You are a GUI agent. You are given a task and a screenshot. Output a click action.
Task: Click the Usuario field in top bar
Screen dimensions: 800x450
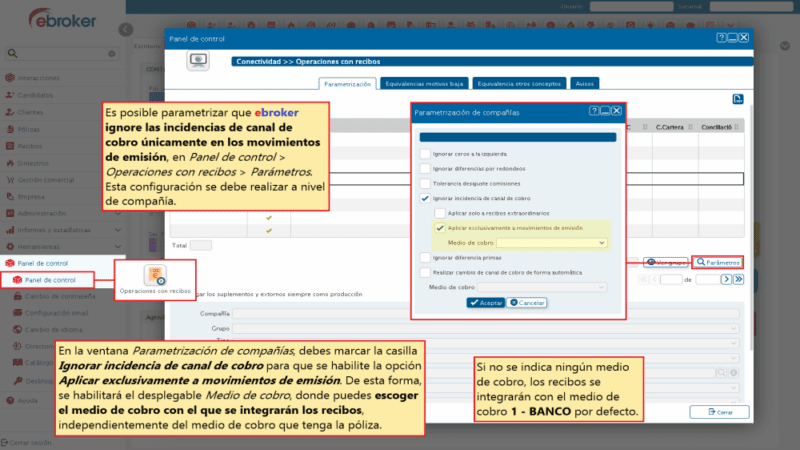tap(631, 7)
